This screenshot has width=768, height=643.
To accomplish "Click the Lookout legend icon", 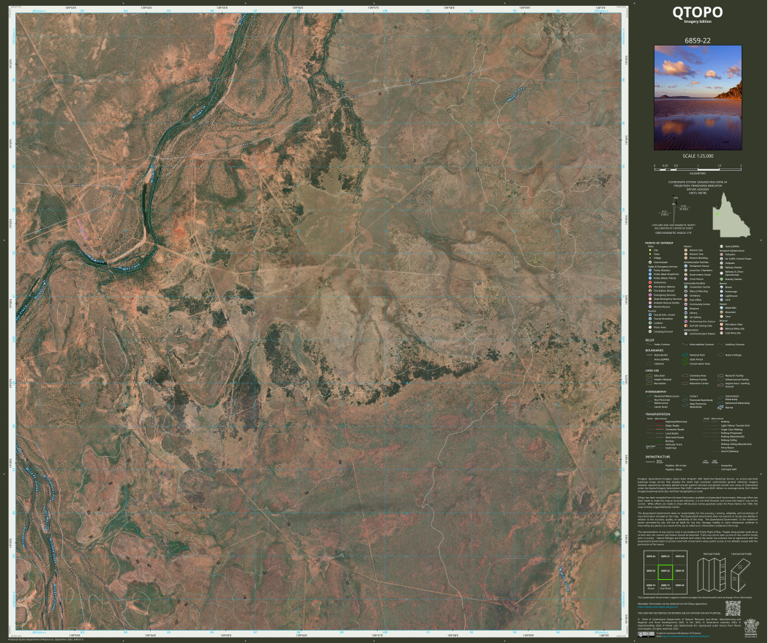I will [650, 323].
